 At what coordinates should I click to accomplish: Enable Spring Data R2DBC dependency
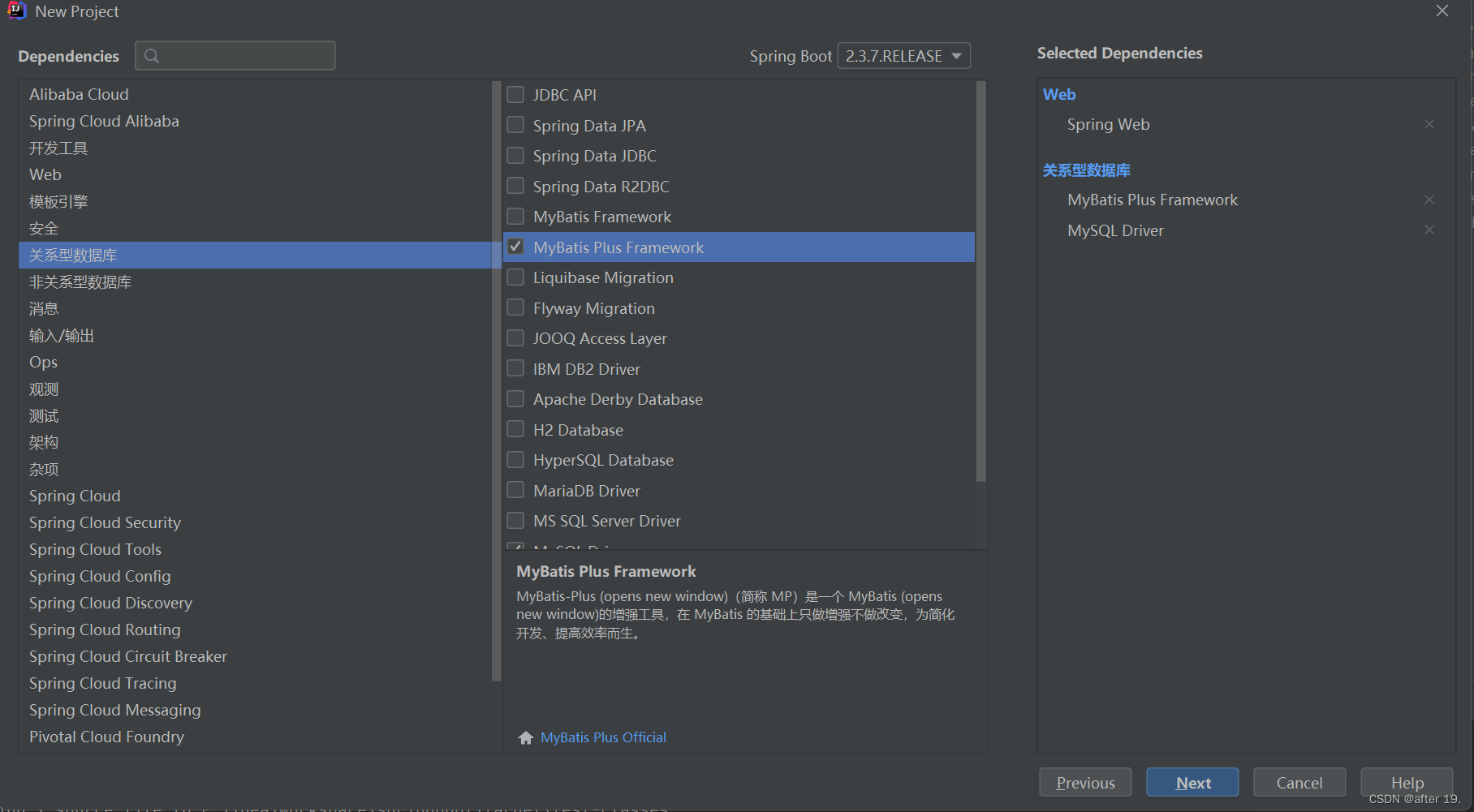[x=515, y=186]
